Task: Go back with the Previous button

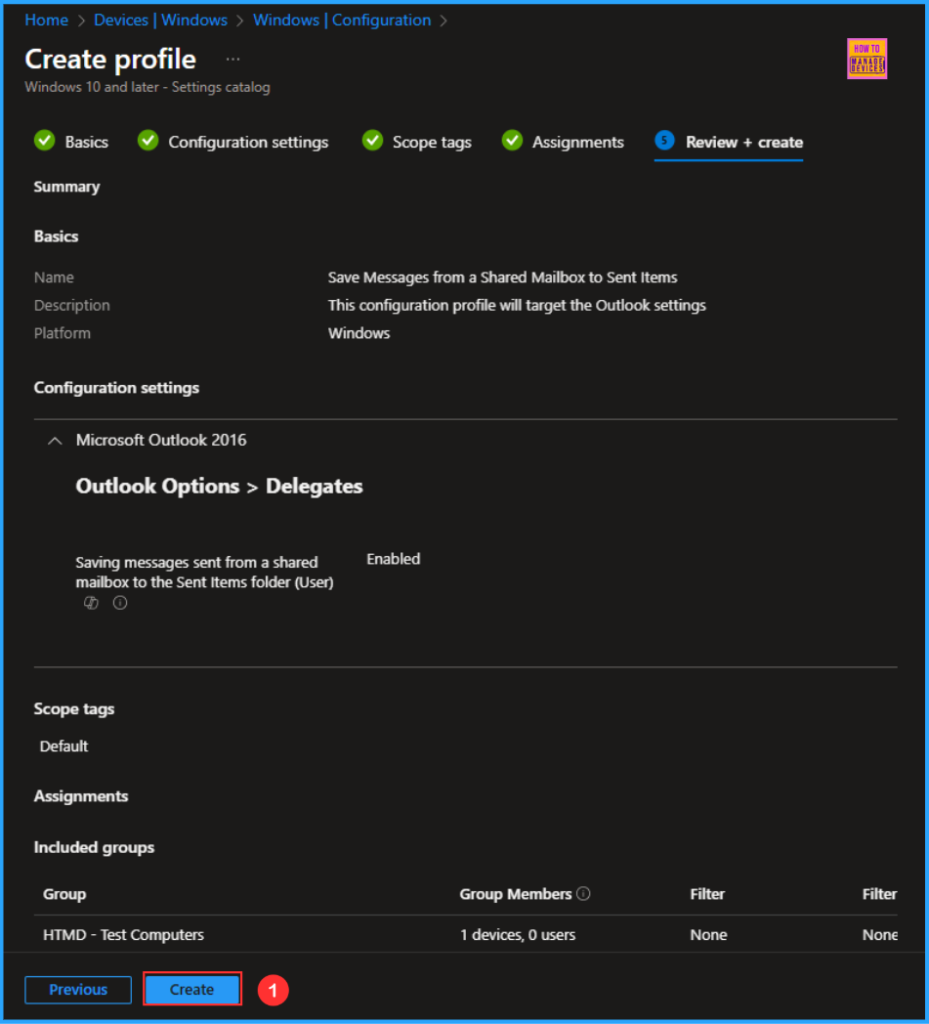Action: pyautogui.click(x=78, y=989)
